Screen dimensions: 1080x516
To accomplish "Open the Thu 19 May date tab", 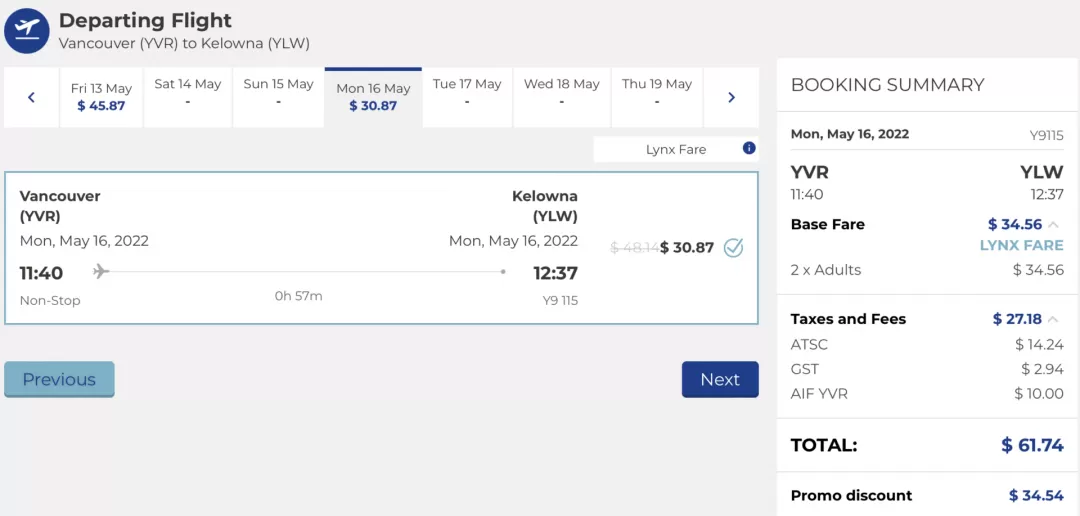I will [656, 98].
